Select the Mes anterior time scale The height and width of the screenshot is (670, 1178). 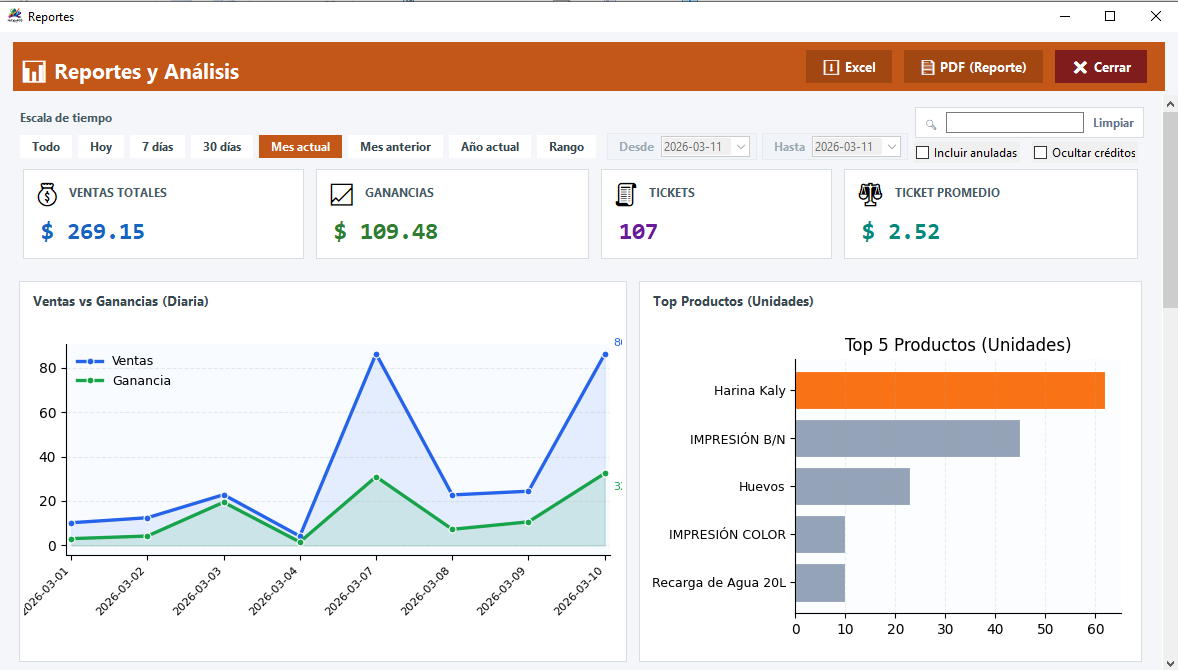pos(395,147)
